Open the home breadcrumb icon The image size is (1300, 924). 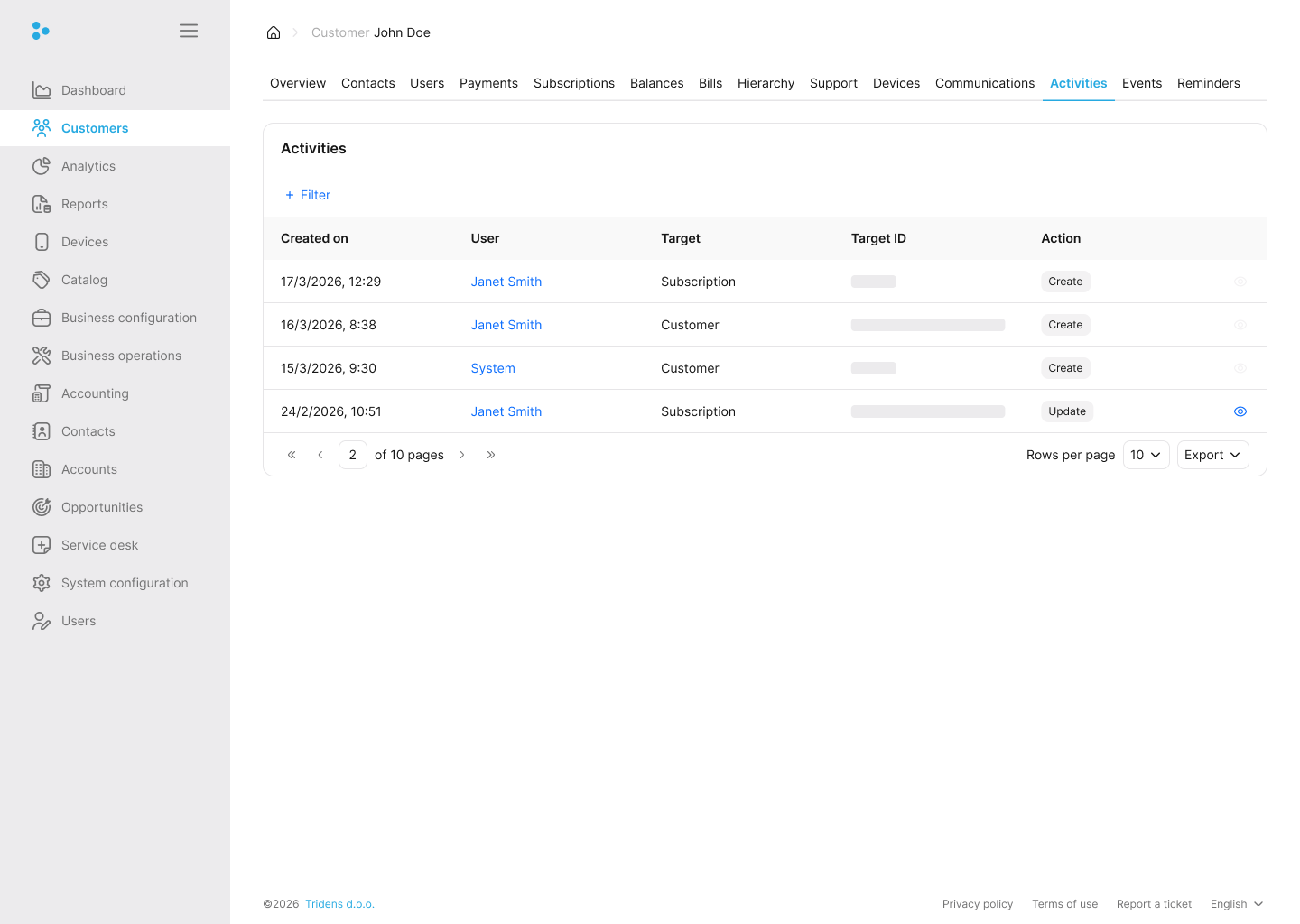point(274,32)
